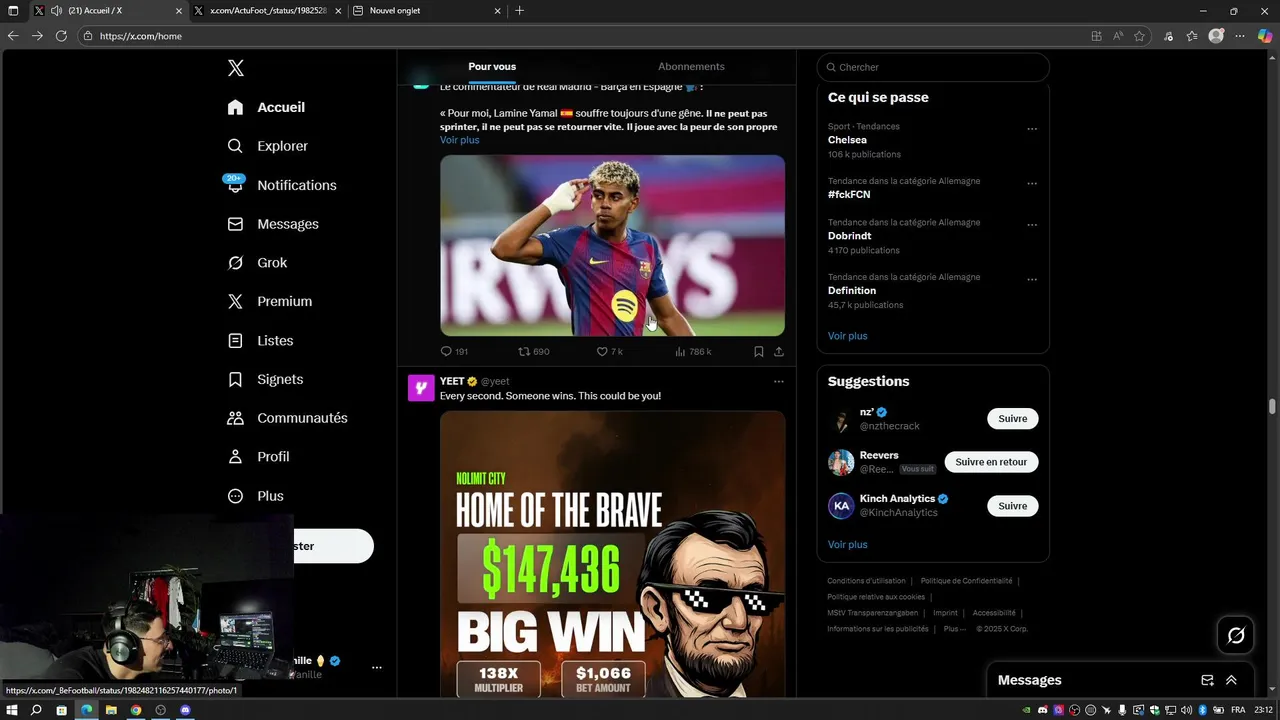Open the Plus menu in the sidebar
The height and width of the screenshot is (720, 1280).
[255, 496]
